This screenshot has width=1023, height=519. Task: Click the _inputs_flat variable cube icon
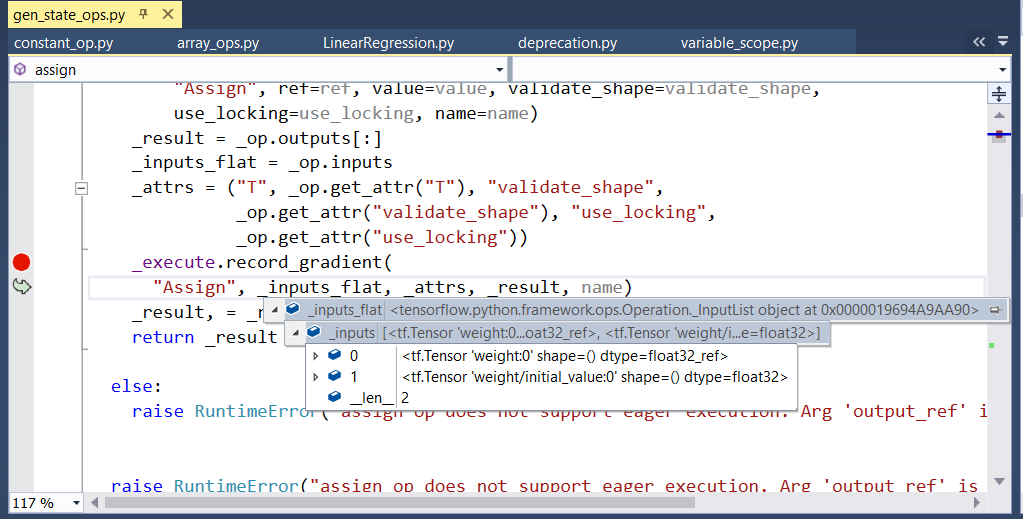[x=292, y=309]
